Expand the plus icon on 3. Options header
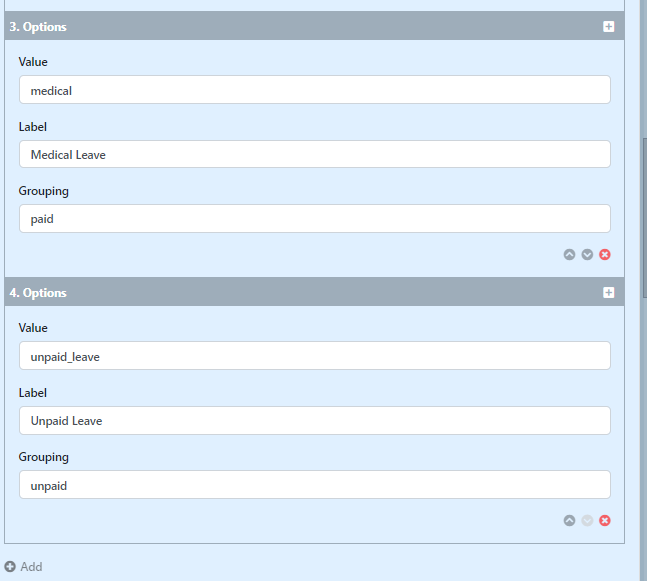Screen dimensions: 647x581 pos(608,27)
